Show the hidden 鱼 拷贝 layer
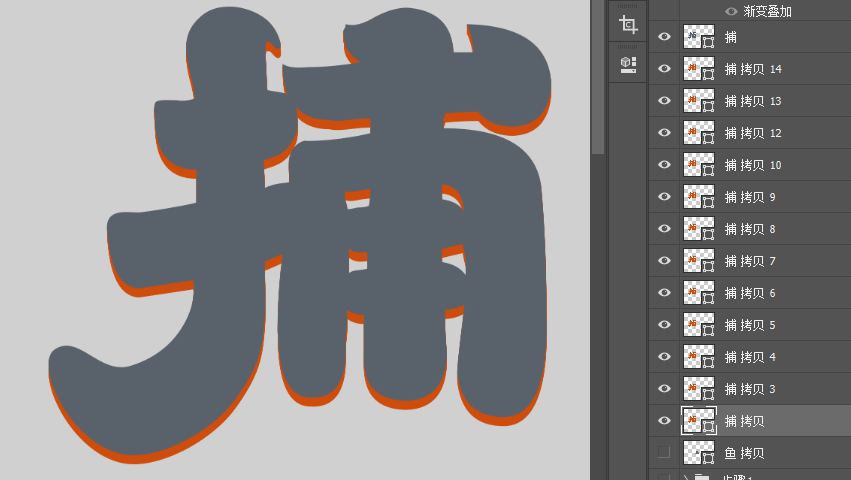 (x=664, y=452)
